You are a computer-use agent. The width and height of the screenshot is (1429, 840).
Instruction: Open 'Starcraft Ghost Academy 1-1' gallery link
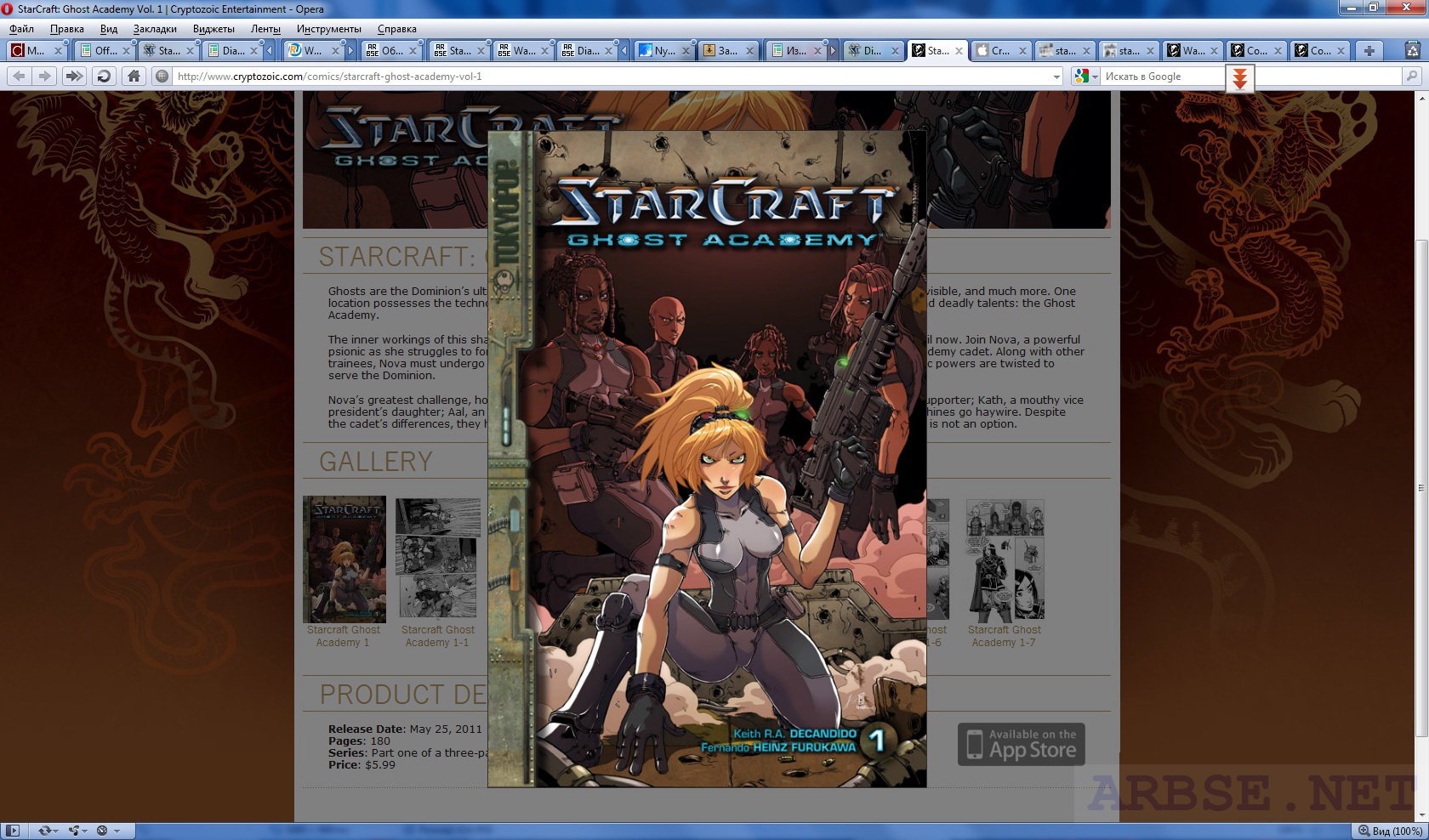[437, 636]
